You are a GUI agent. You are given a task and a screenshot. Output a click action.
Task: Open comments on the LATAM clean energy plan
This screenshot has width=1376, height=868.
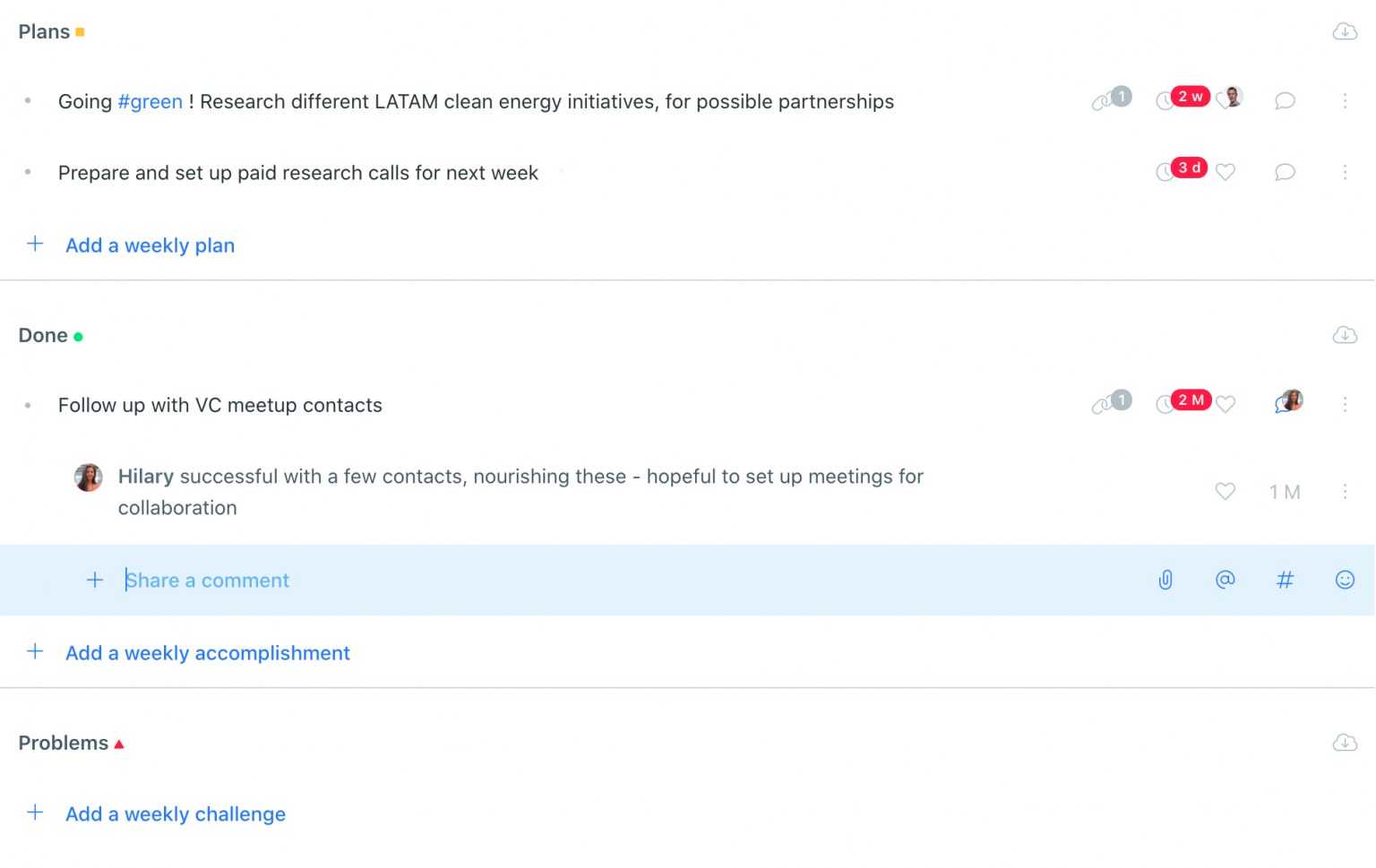point(1284,101)
